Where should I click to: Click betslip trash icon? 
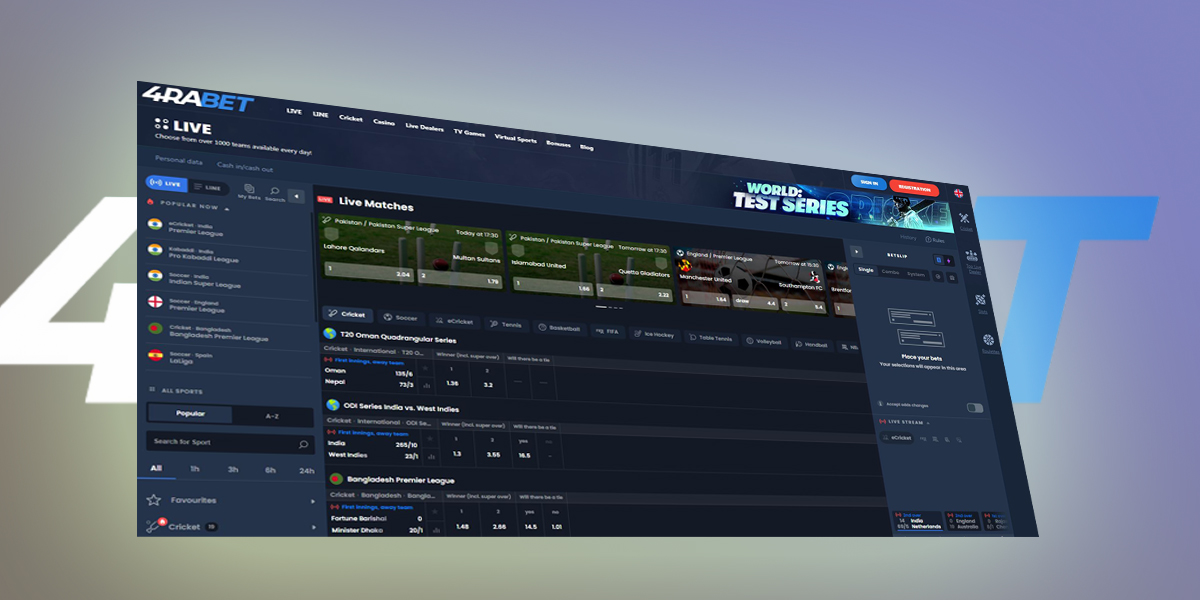(952, 278)
